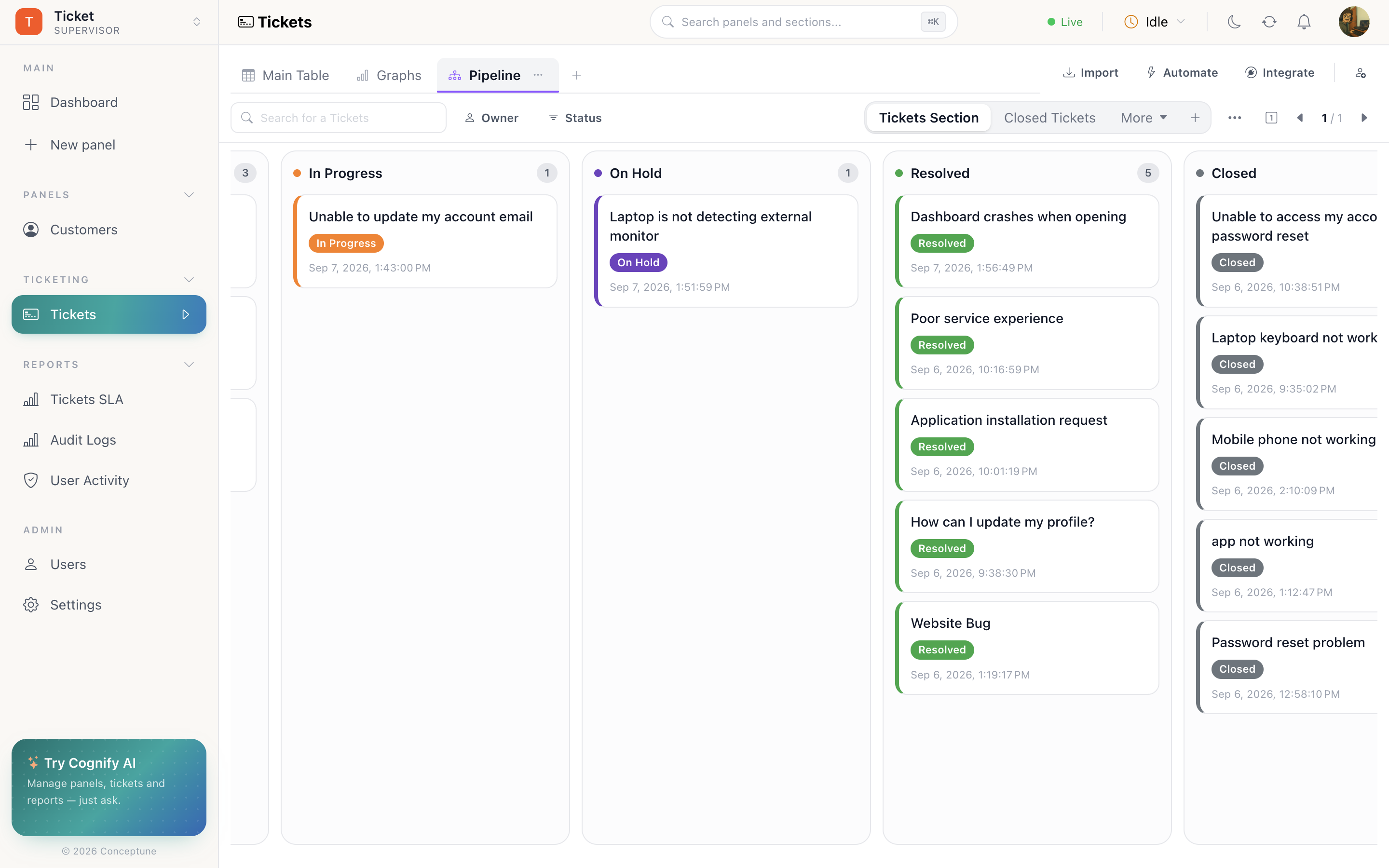Open Tickets SLA report
Image resolution: width=1389 pixels, height=868 pixels.
(x=109, y=400)
